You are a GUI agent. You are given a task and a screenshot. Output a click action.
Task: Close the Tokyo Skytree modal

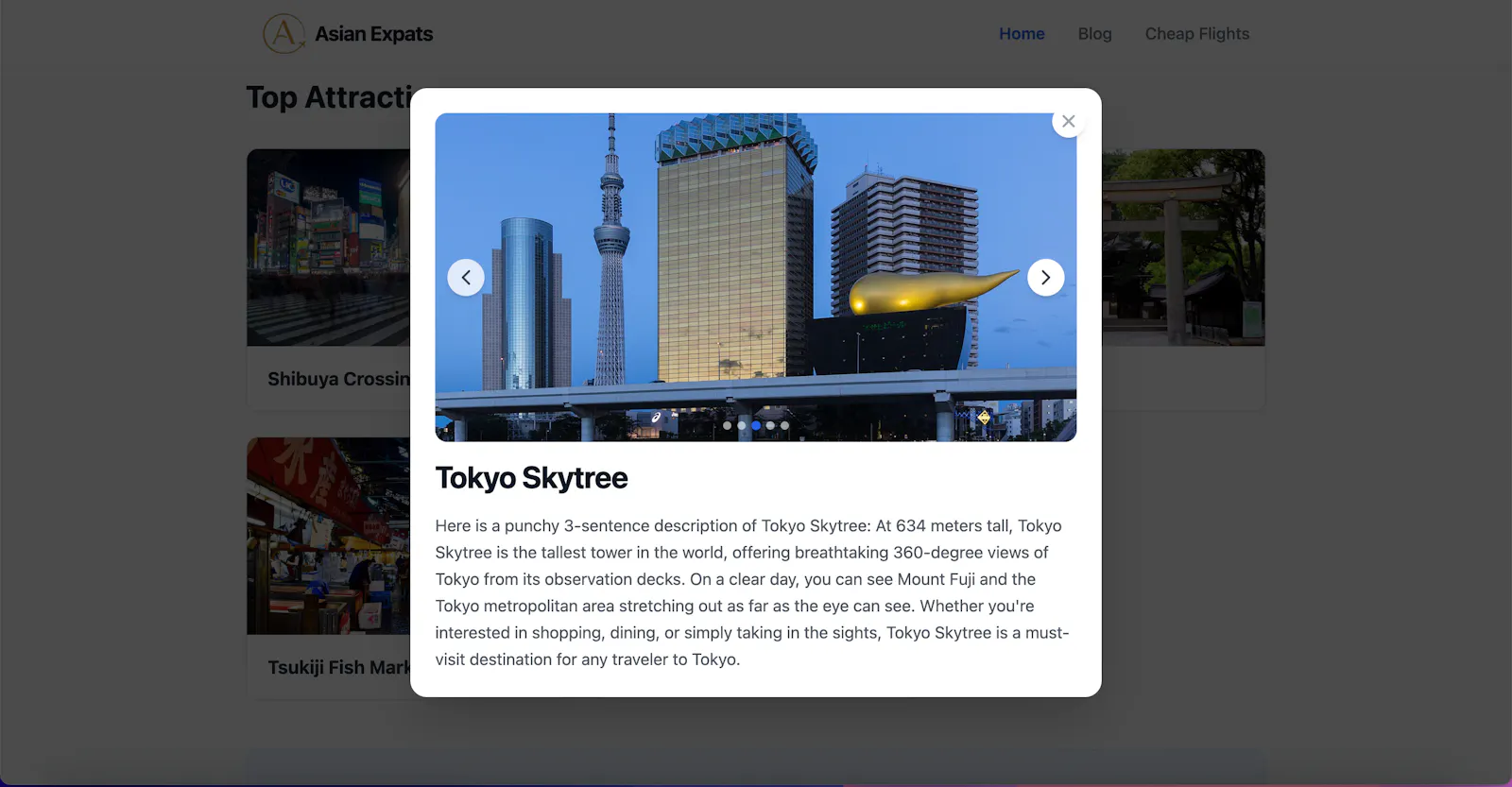1068,121
